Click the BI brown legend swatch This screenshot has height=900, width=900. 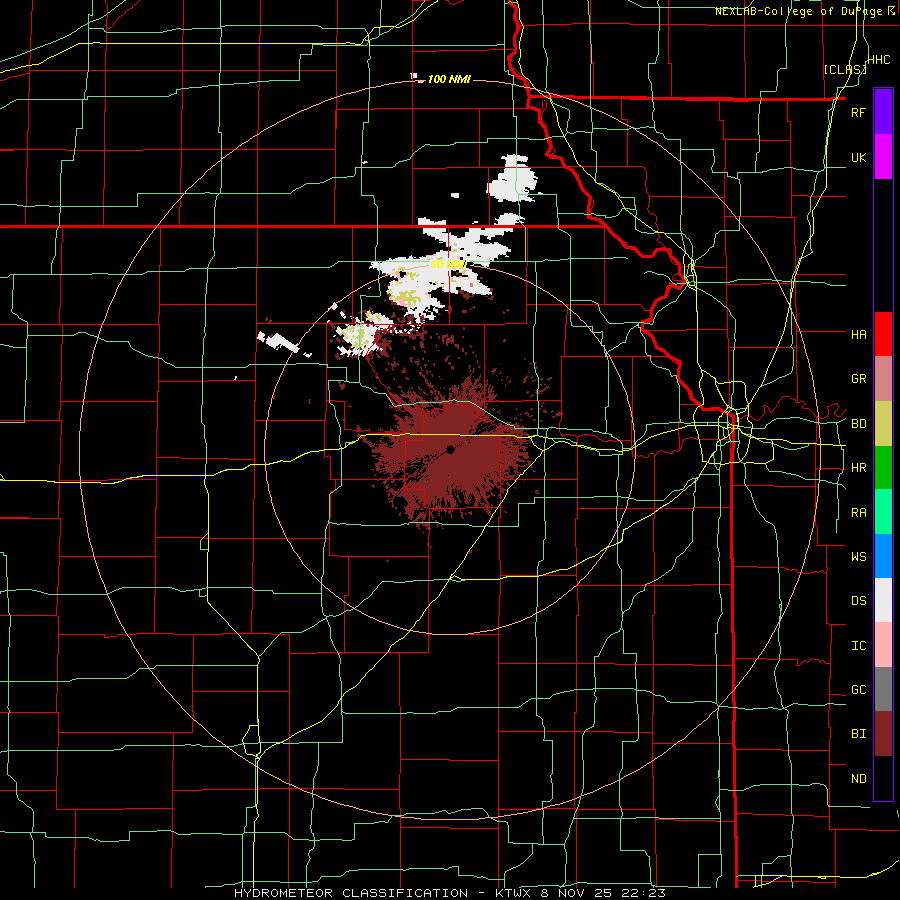coord(883,734)
